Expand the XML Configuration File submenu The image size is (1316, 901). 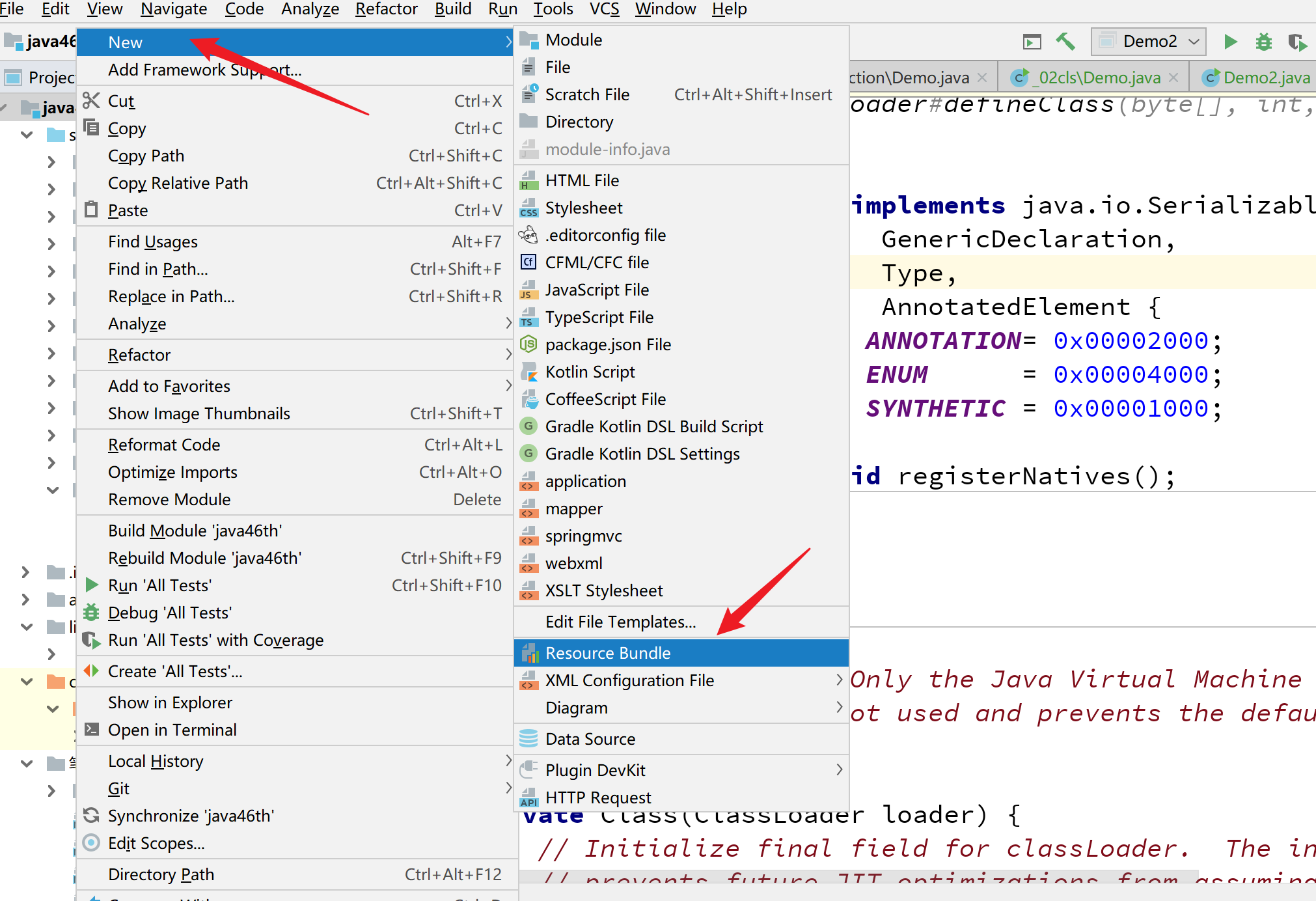tap(629, 680)
